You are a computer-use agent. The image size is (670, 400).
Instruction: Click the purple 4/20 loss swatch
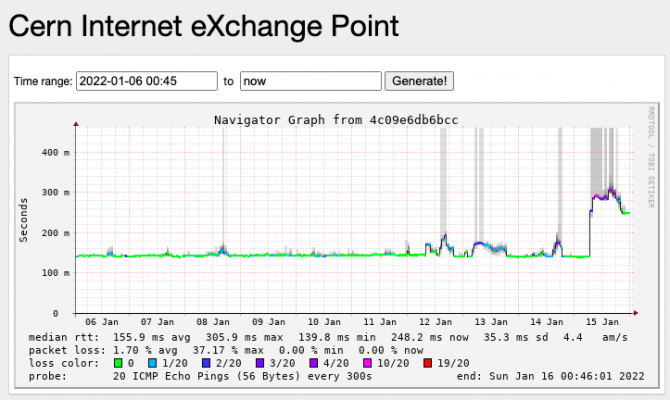pyautogui.click(x=314, y=363)
